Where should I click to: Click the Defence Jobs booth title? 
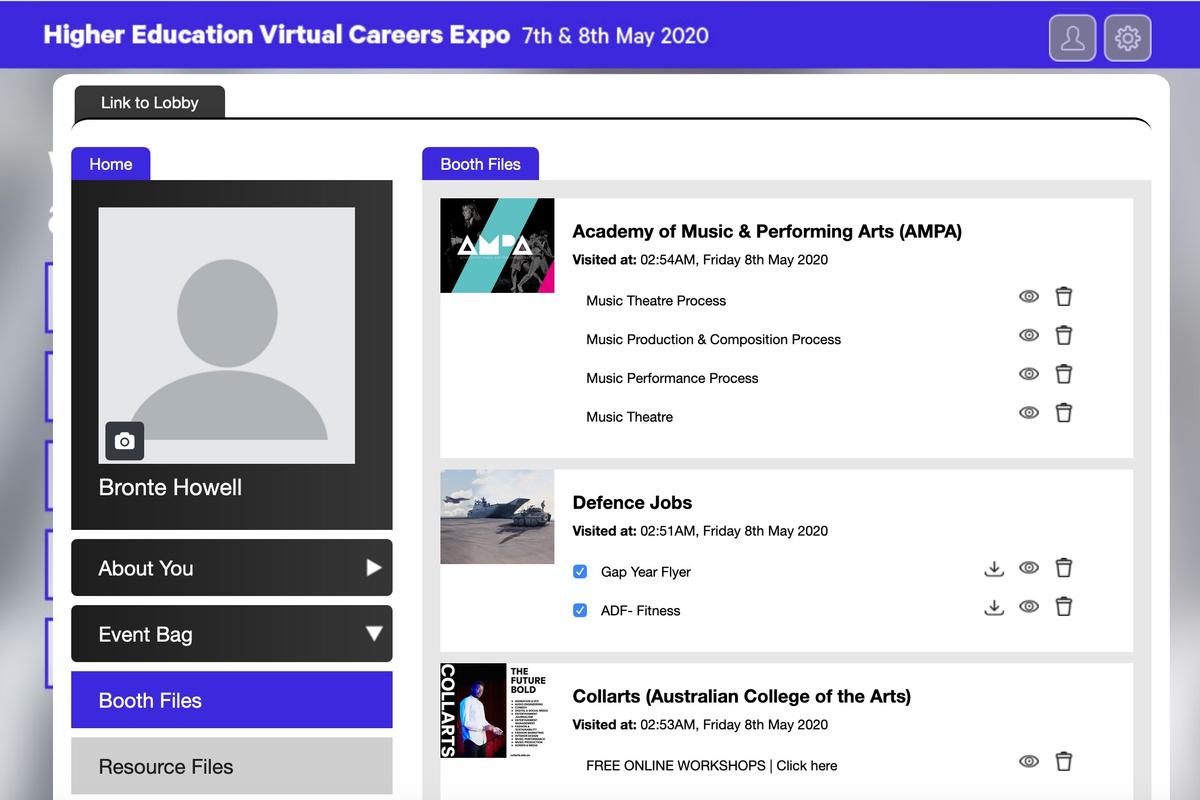pos(632,502)
